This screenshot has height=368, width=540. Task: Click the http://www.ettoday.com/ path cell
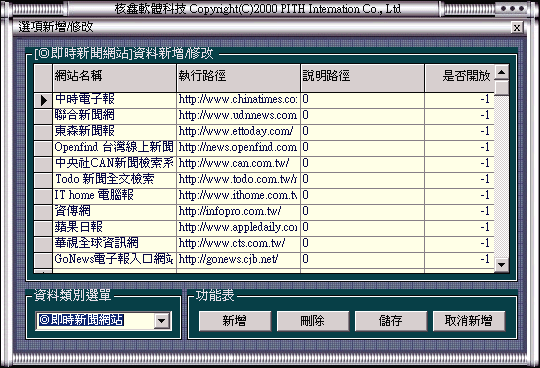pyautogui.click(x=238, y=132)
